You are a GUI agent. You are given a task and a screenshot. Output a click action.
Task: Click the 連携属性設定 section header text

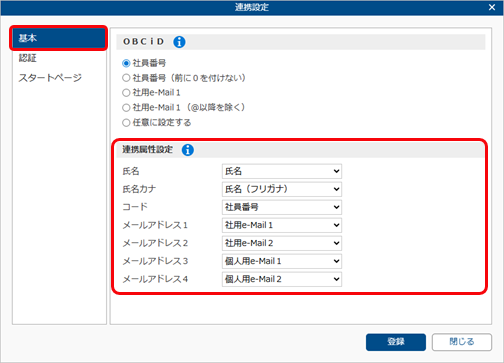tap(147, 149)
